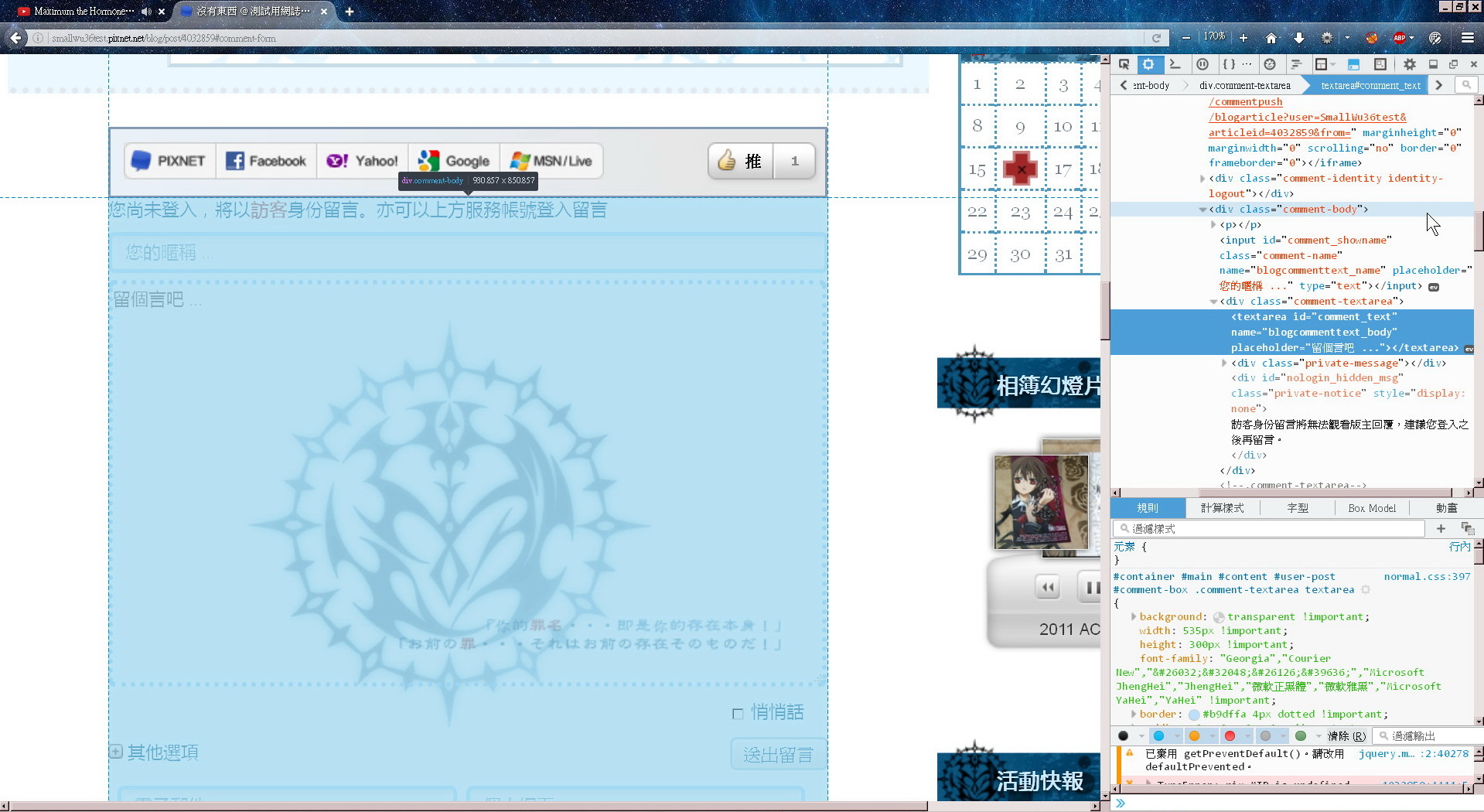Click the 過濾樣式 filter styles field
Viewport: 1484px width, 812px height.
coord(1269,528)
